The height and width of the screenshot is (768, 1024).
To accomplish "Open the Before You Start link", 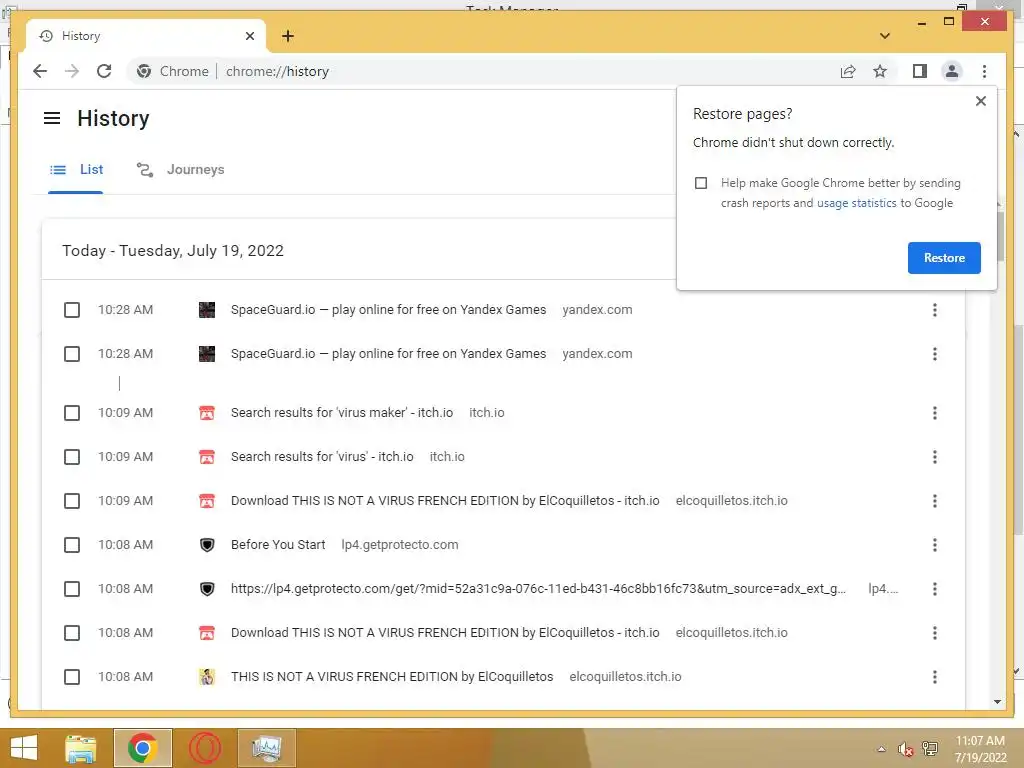I will coord(278,545).
